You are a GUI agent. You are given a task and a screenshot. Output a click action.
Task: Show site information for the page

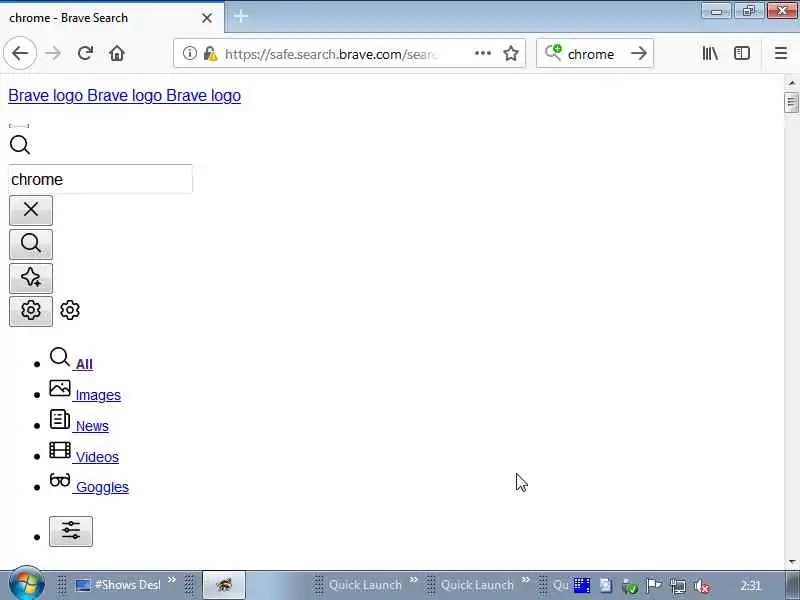coord(190,53)
